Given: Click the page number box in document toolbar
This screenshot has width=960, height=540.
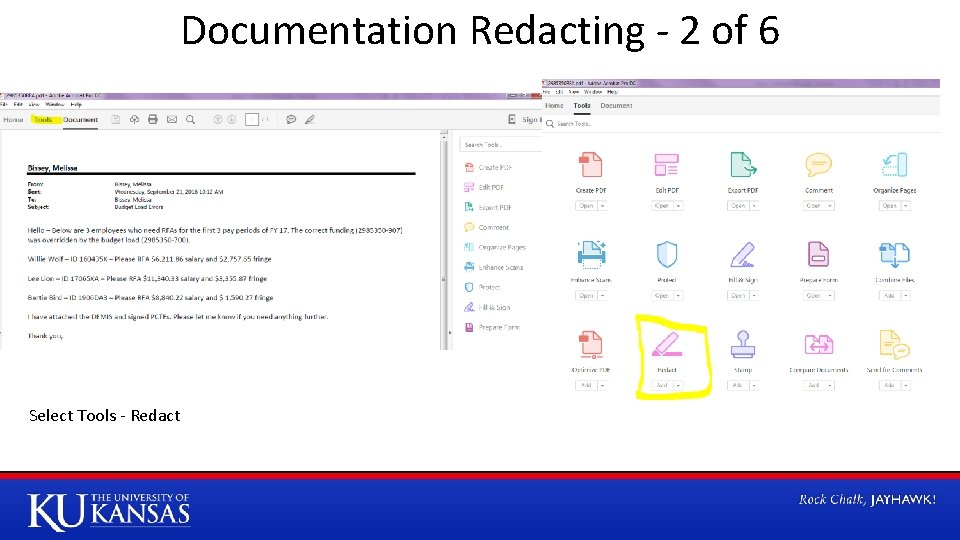Looking at the screenshot, I should tap(252, 119).
